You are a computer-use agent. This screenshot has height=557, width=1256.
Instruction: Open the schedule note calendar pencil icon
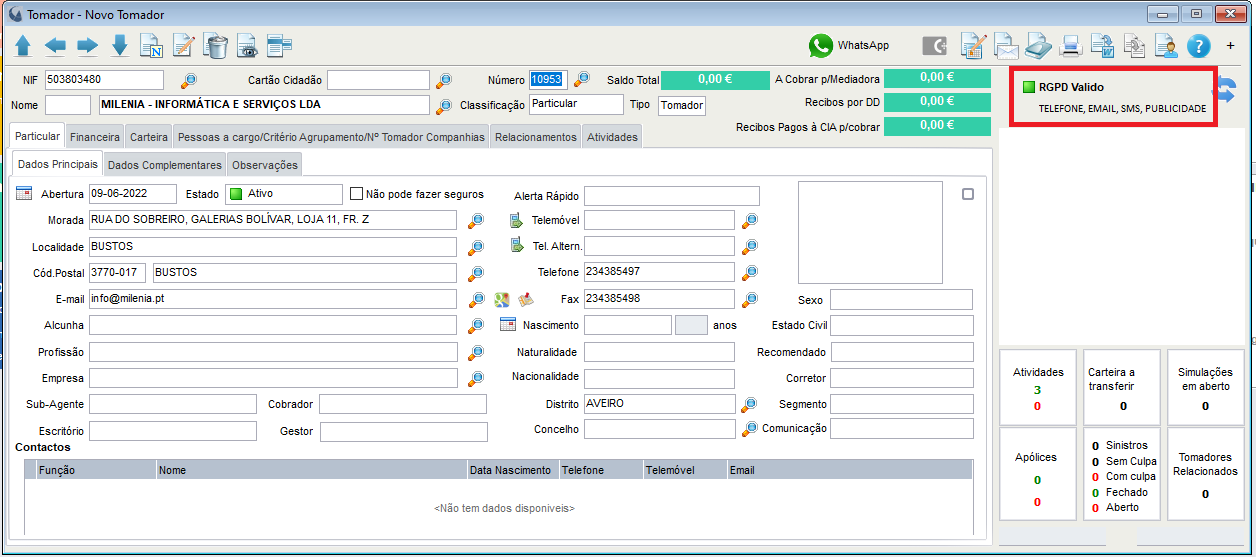(x=973, y=46)
